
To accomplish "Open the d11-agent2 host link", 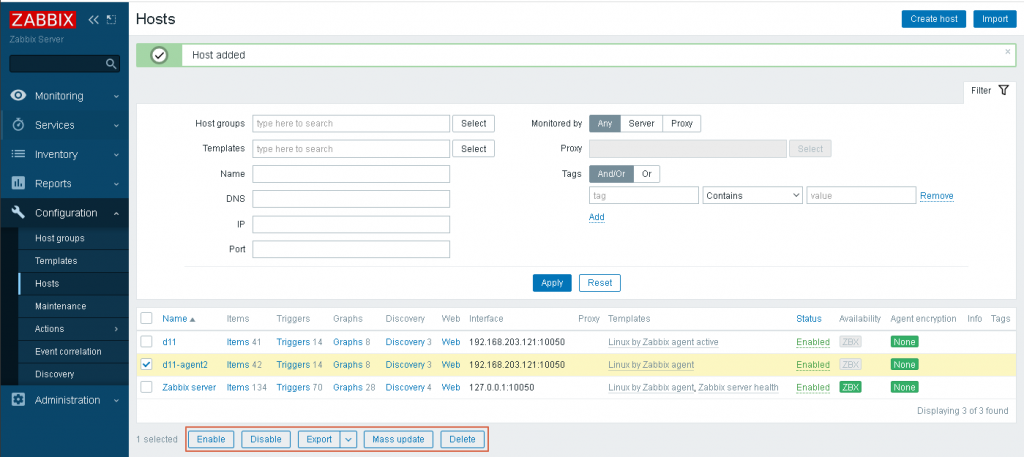I will pos(185,364).
